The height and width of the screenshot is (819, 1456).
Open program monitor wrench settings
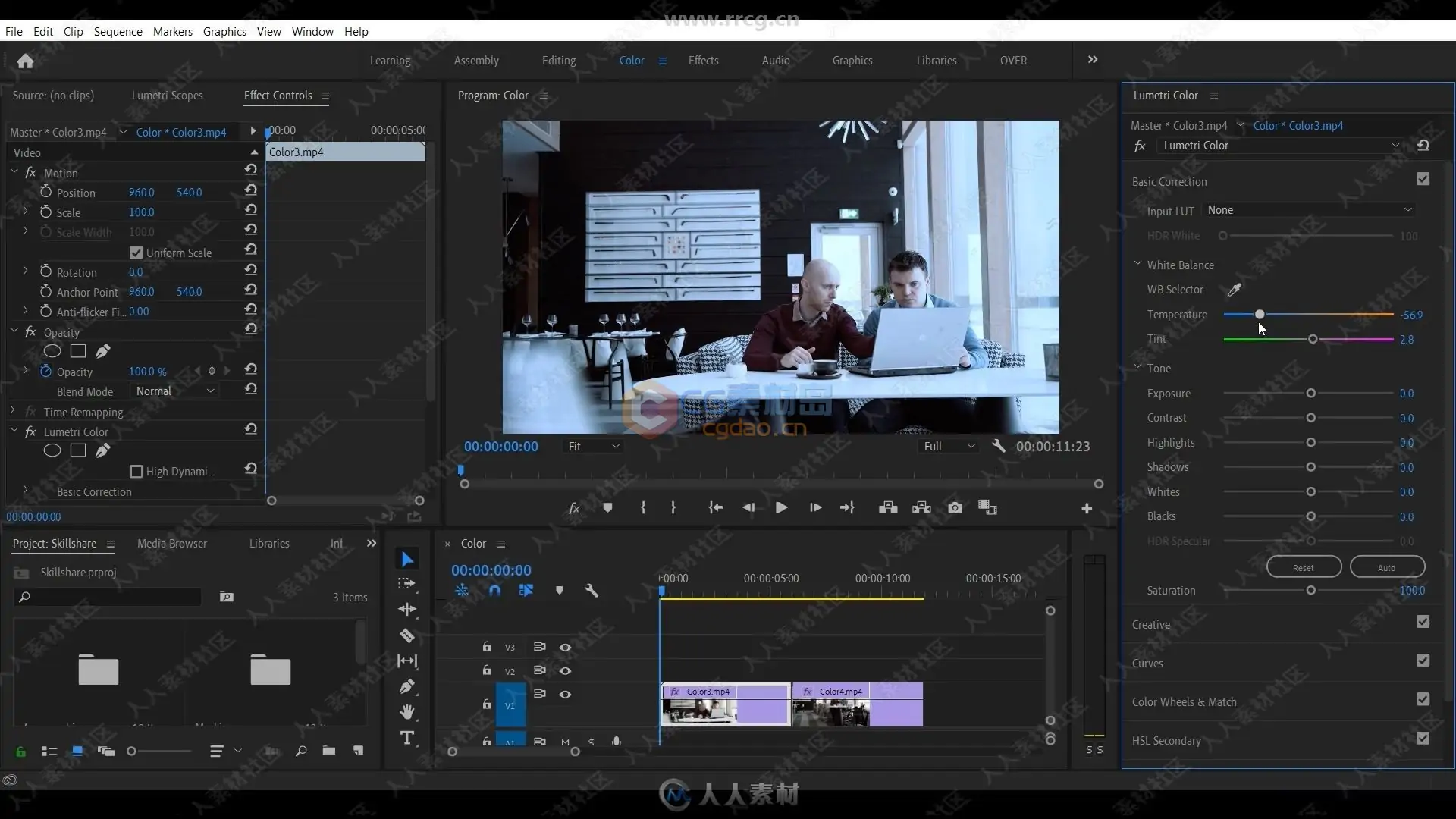[x=999, y=447]
